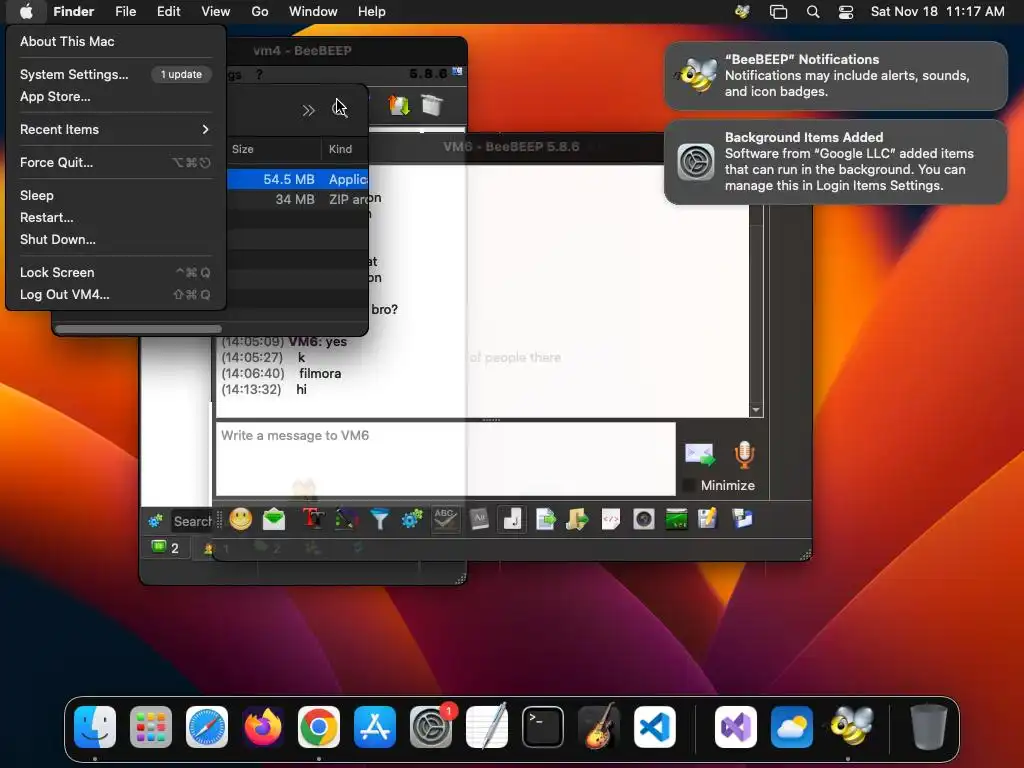
Task: Click BeeBEEP bee icon in Dock
Action: click(x=852, y=726)
